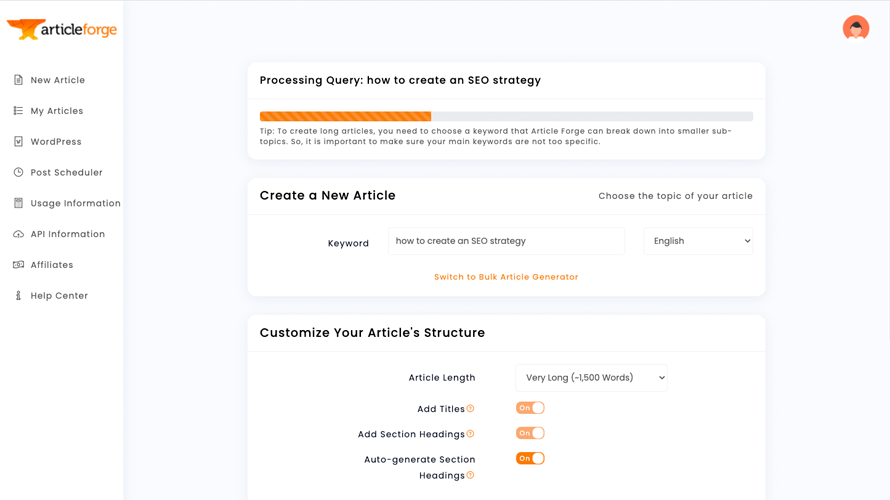Click the long-articles tip text
890x500 pixels.
point(496,136)
